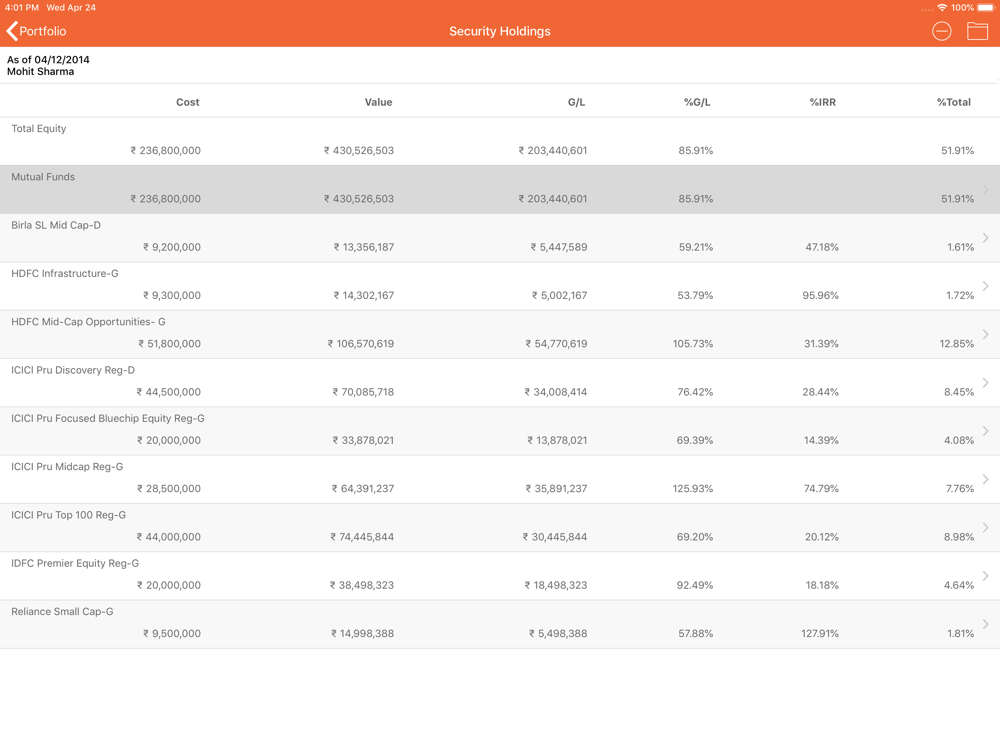Open ICICI Pru Discovery Reg-D chevron
Image resolution: width=1000 pixels, height=750 pixels.
[985, 383]
